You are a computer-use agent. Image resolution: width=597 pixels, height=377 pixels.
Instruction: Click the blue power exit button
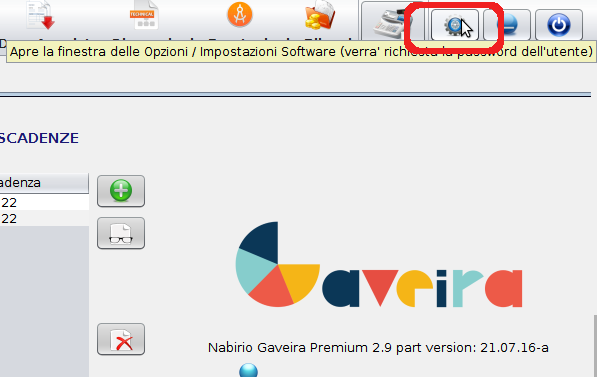[x=559, y=25]
